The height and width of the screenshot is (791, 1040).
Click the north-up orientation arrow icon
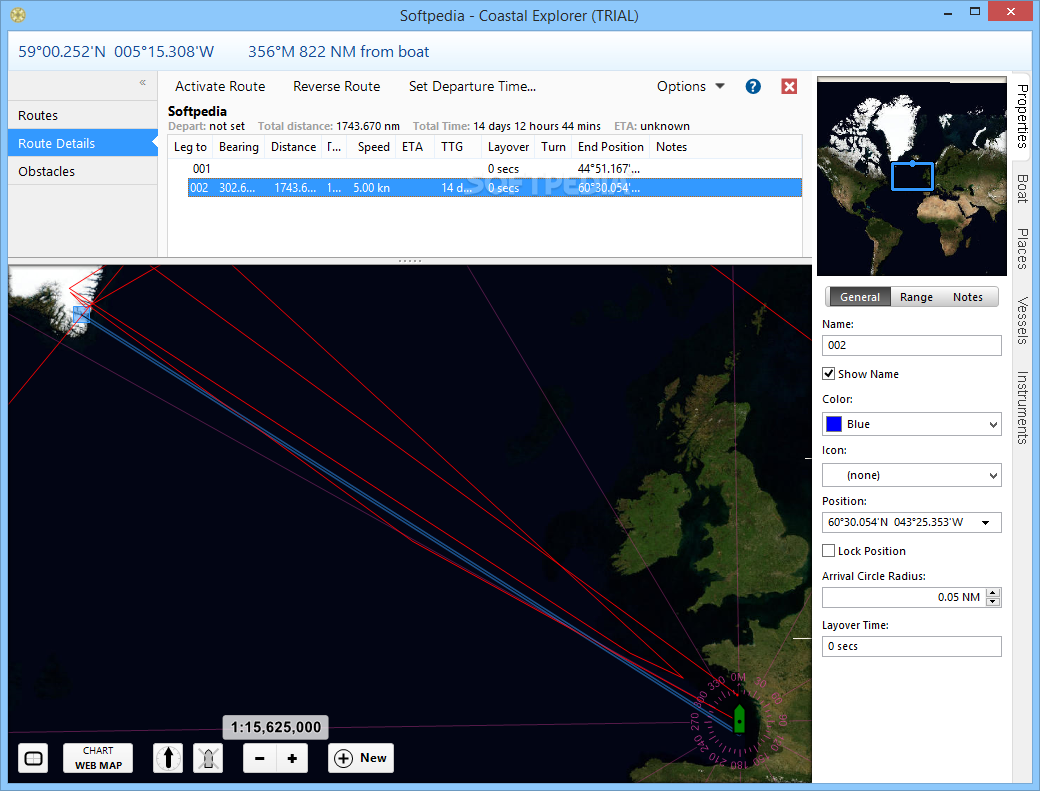(168, 758)
